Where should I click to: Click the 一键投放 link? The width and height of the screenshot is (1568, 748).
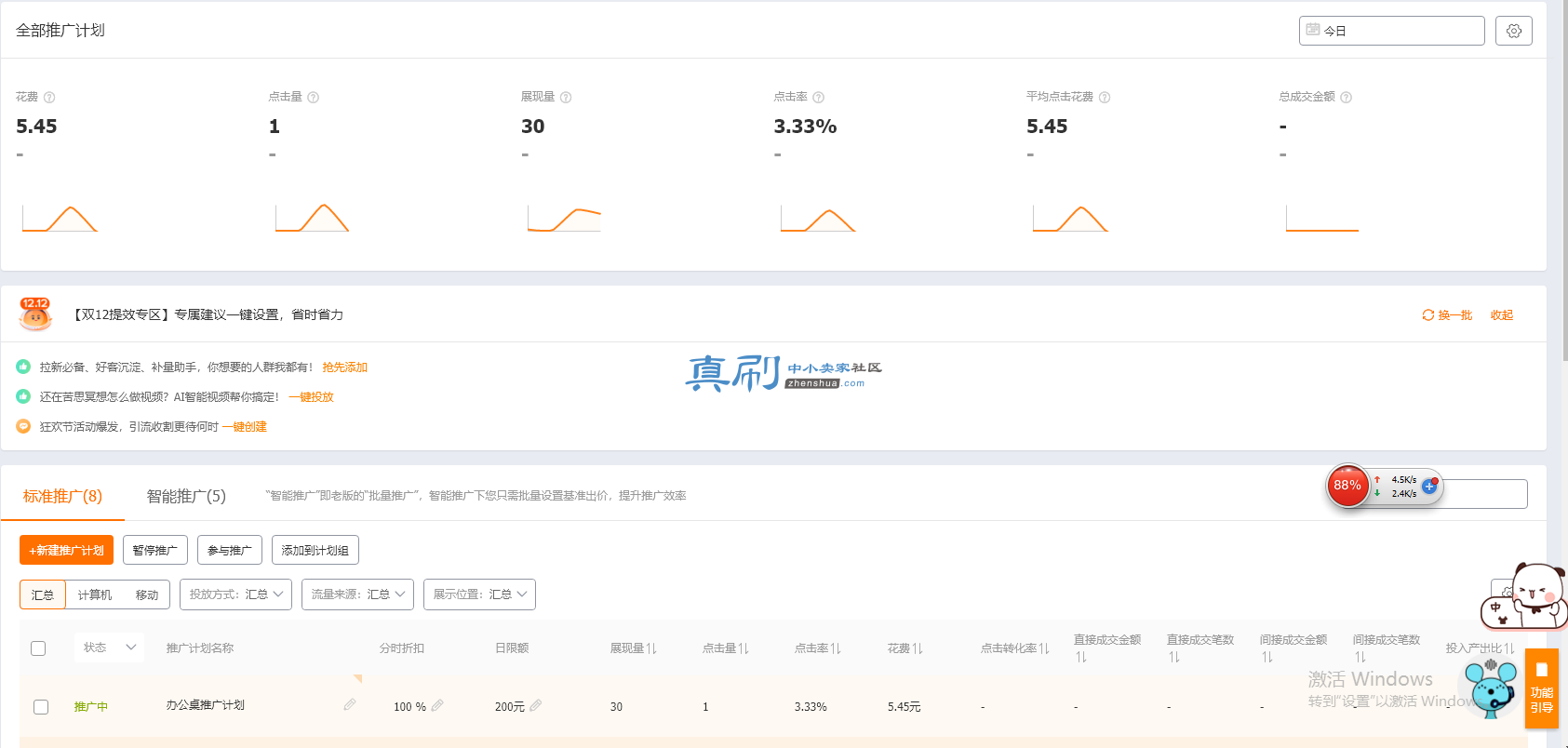pyautogui.click(x=311, y=397)
